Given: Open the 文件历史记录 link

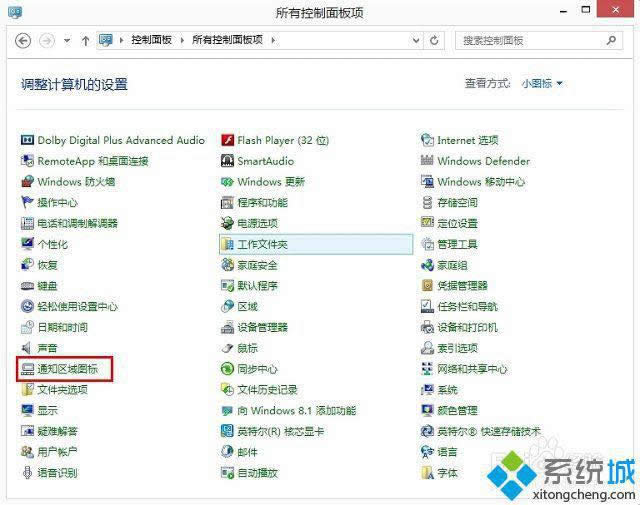Looking at the screenshot, I should [267, 390].
